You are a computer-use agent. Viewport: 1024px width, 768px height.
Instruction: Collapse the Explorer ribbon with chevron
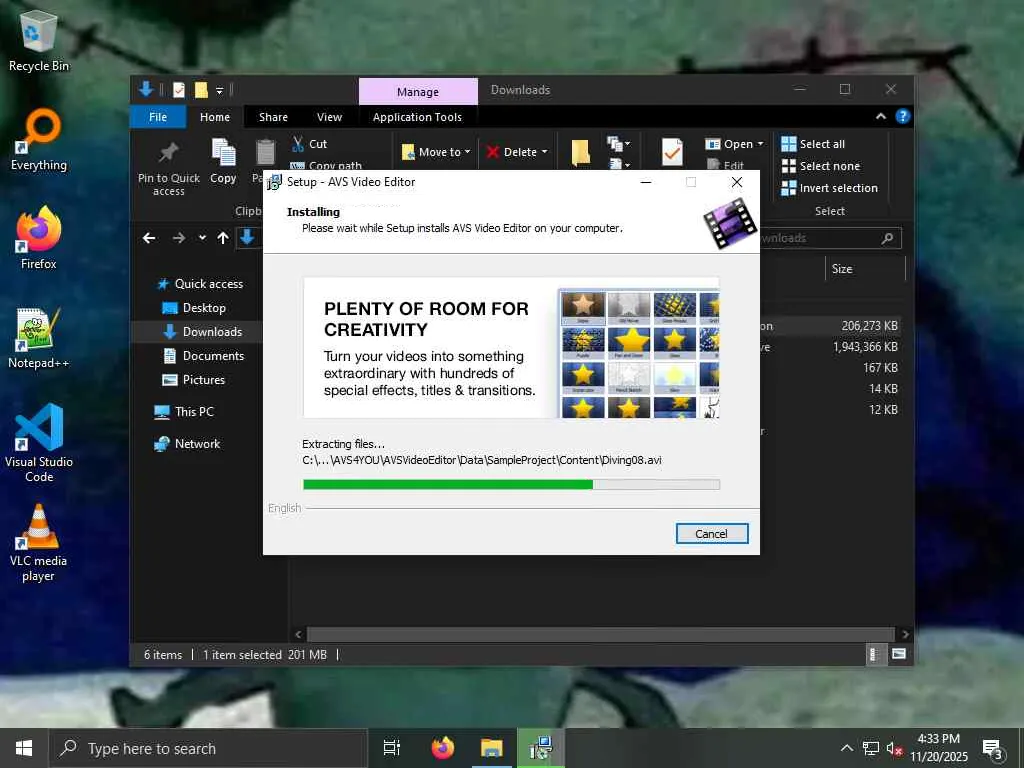click(881, 116)
